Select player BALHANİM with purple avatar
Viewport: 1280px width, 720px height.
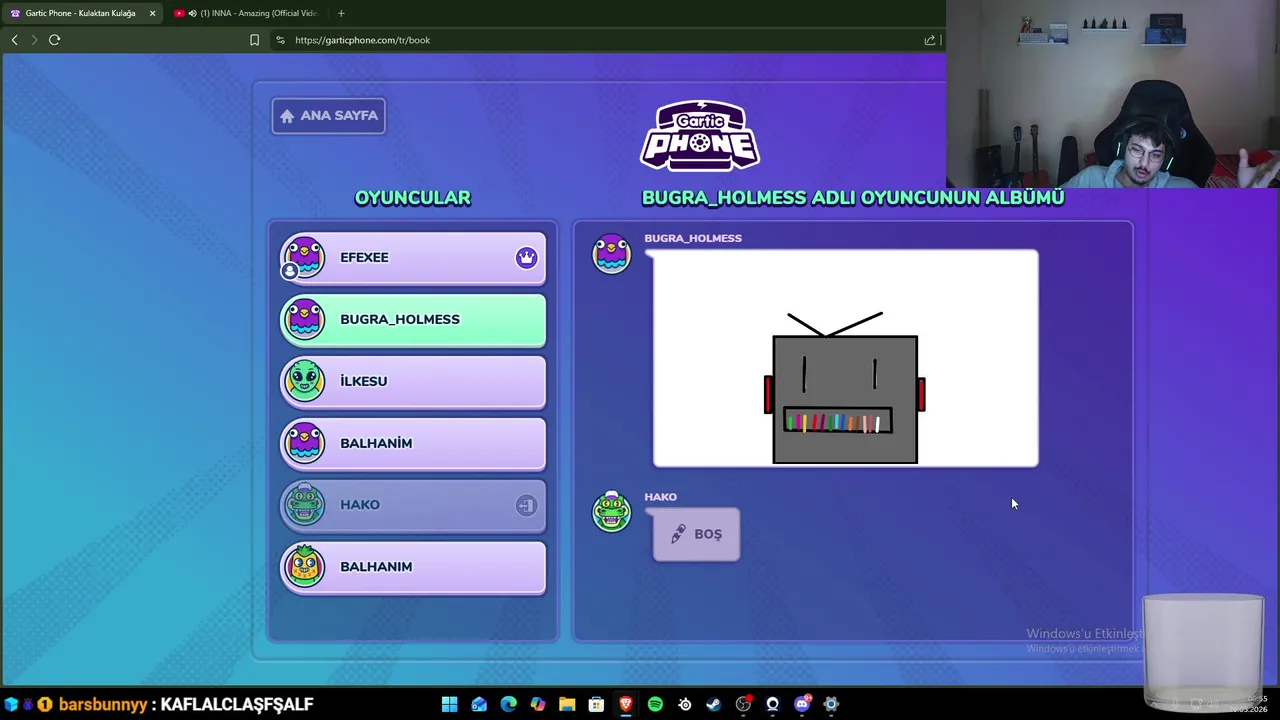tap(413, 444)
